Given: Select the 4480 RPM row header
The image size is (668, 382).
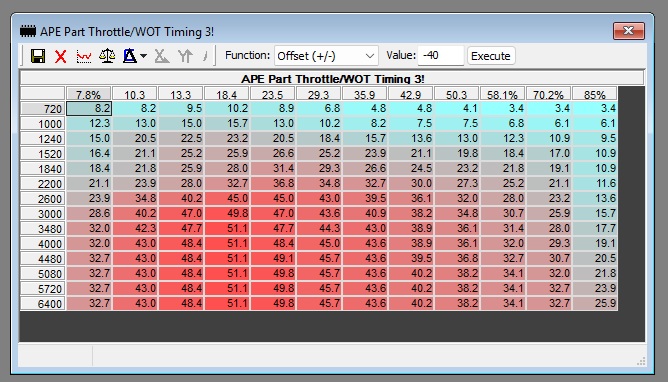Looking at the screenshot, I should pos(43,258).
